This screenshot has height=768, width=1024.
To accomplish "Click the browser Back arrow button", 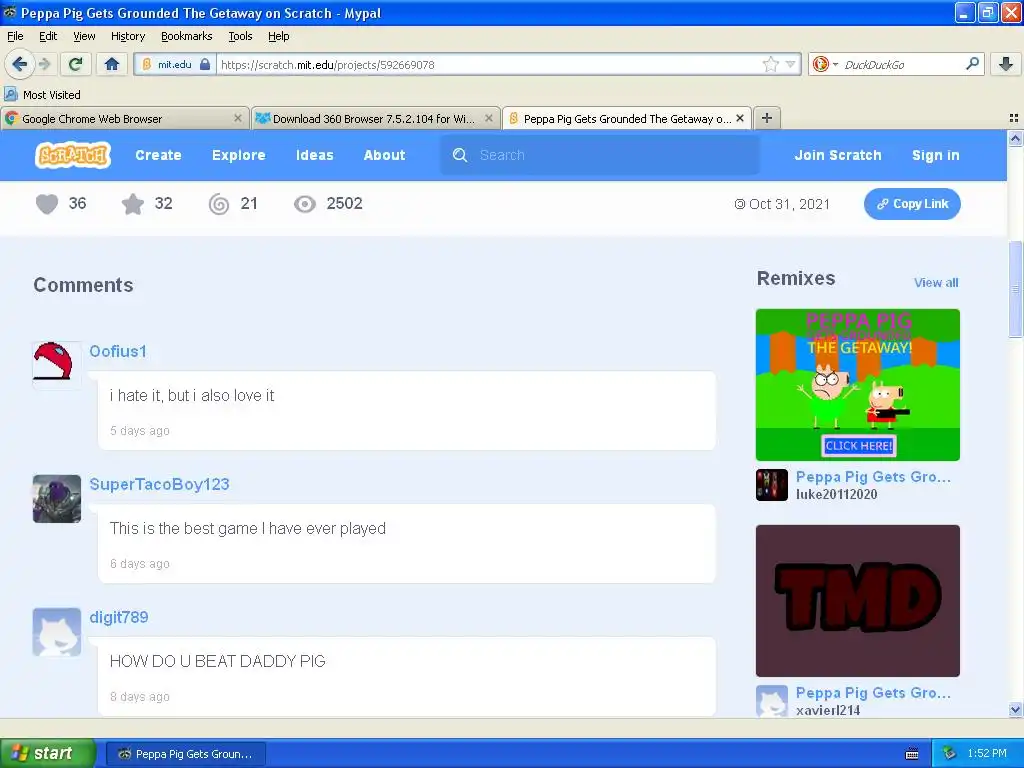I will 19,64.
